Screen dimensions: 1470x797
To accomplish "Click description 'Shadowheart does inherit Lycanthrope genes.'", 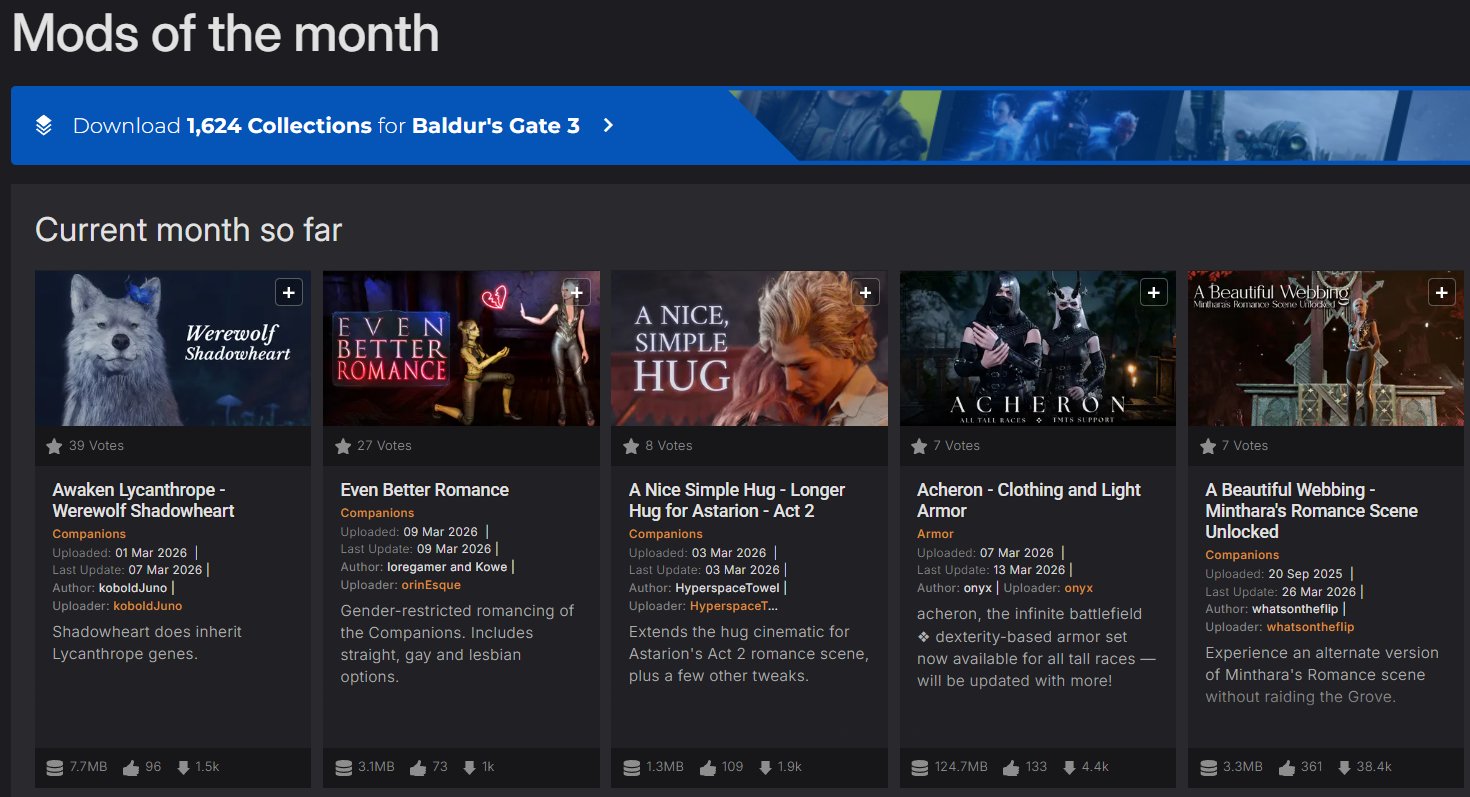I will (x=147, y=643).
